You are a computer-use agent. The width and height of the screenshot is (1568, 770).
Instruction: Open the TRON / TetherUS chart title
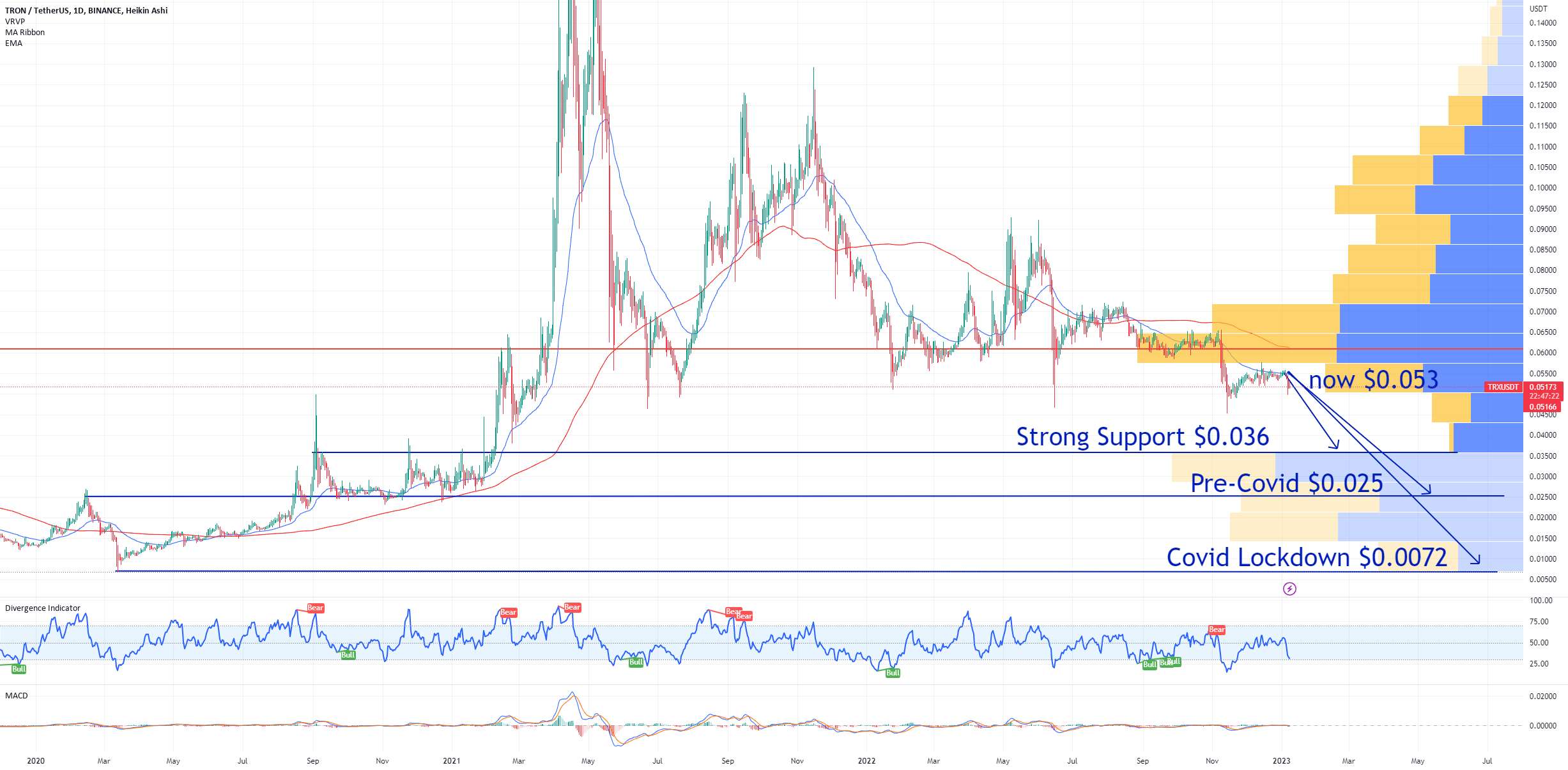pyautogui.click(x=86, y=10)
